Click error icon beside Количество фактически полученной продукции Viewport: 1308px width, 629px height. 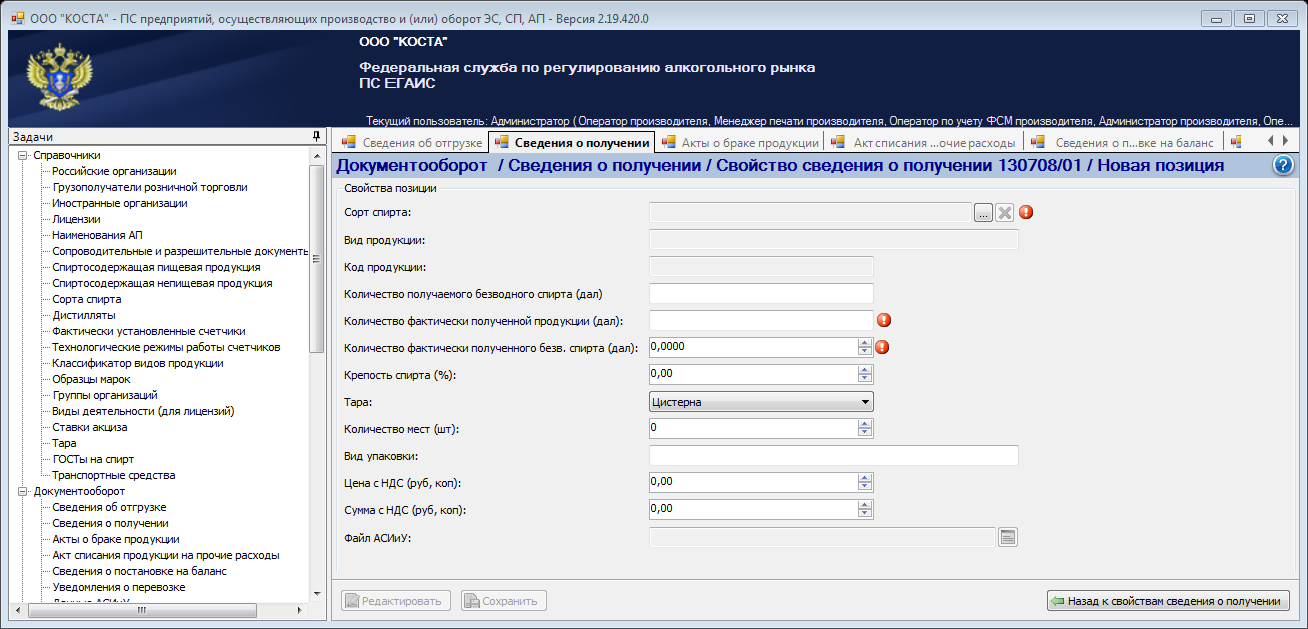click(x=884, y=320)
